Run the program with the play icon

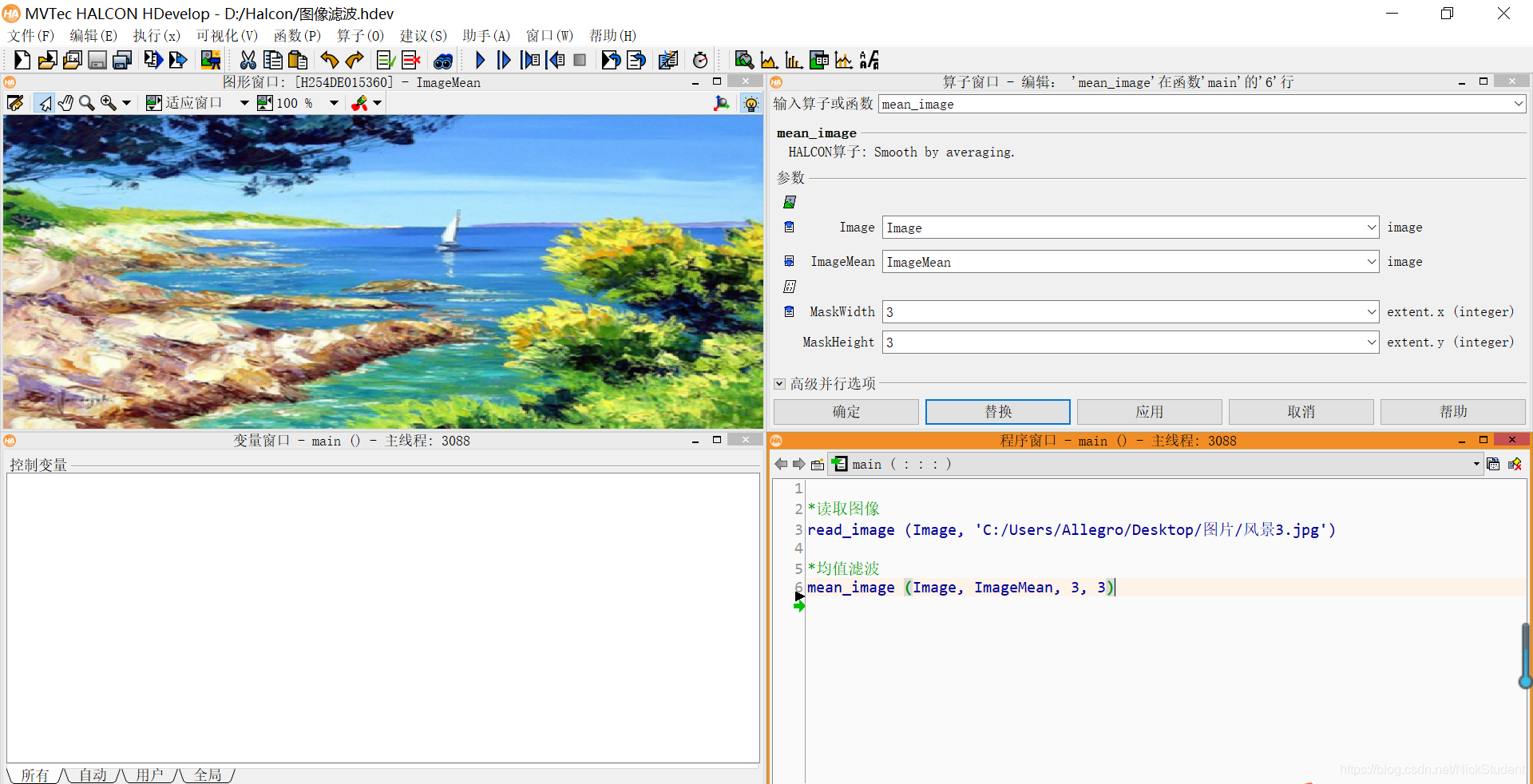[480, 60]
